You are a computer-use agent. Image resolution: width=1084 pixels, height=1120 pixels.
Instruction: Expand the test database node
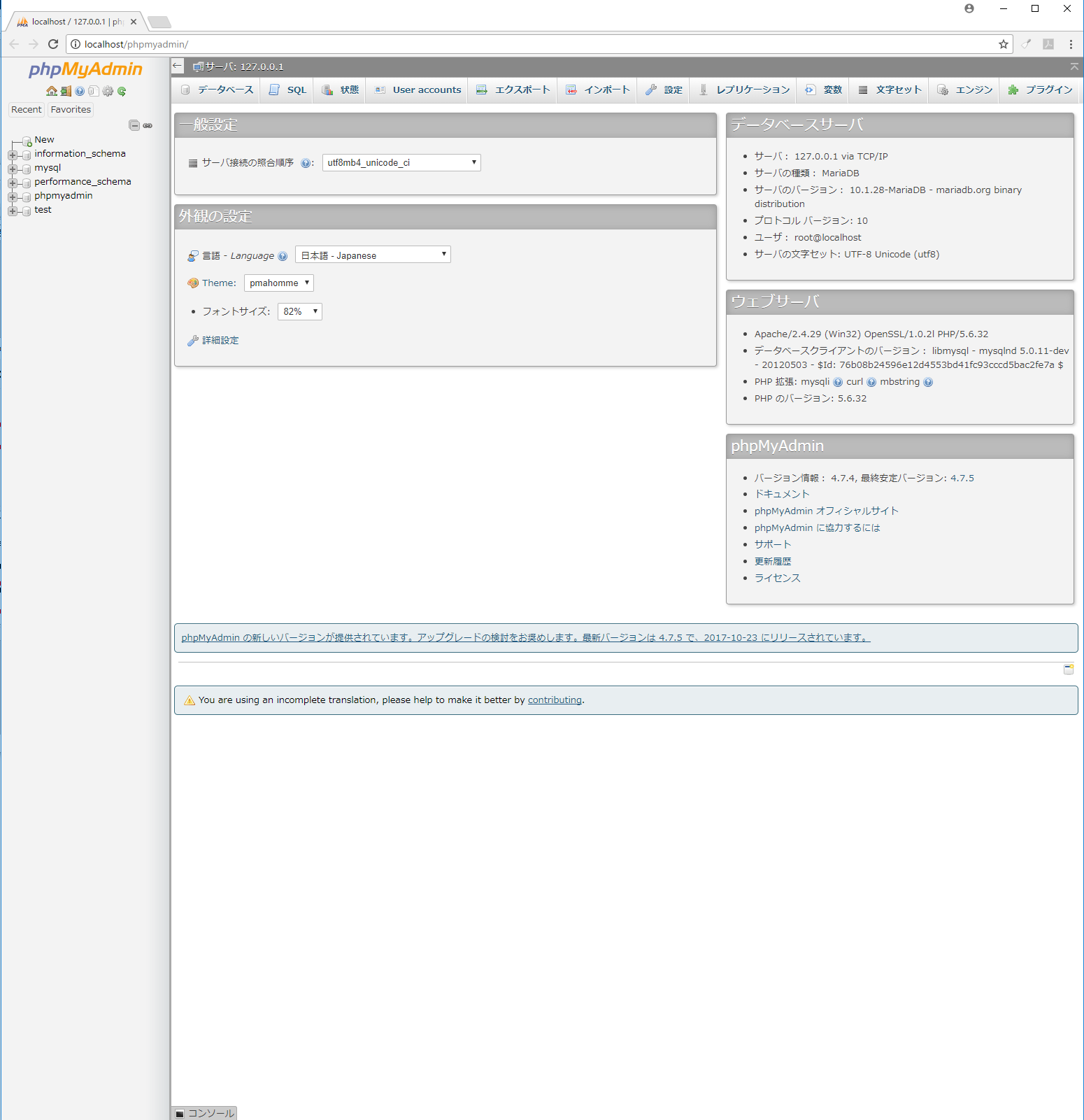click(x=13, y=211)
